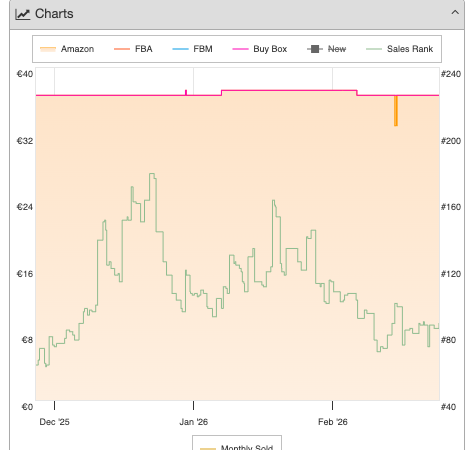
Task: Click the €8 price axis label
Action: [27, 340]
